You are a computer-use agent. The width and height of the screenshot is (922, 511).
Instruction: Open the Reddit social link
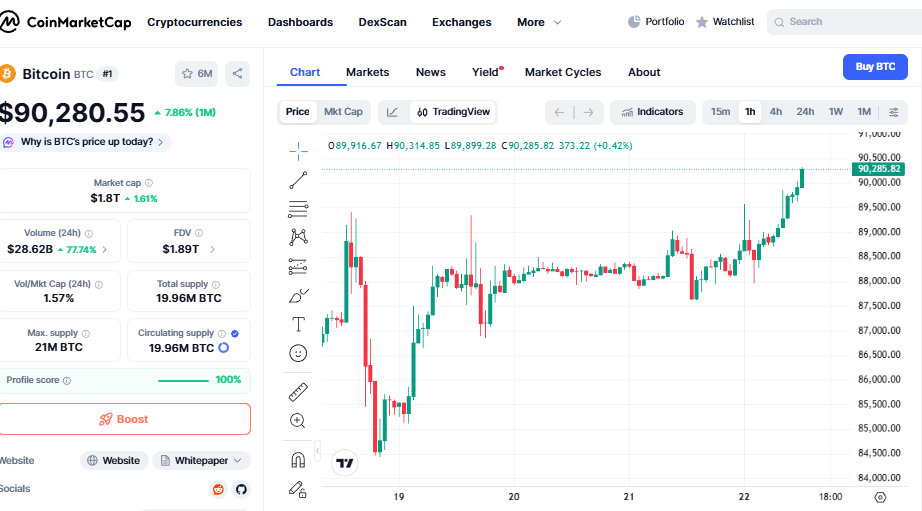(x=218, y=489)
